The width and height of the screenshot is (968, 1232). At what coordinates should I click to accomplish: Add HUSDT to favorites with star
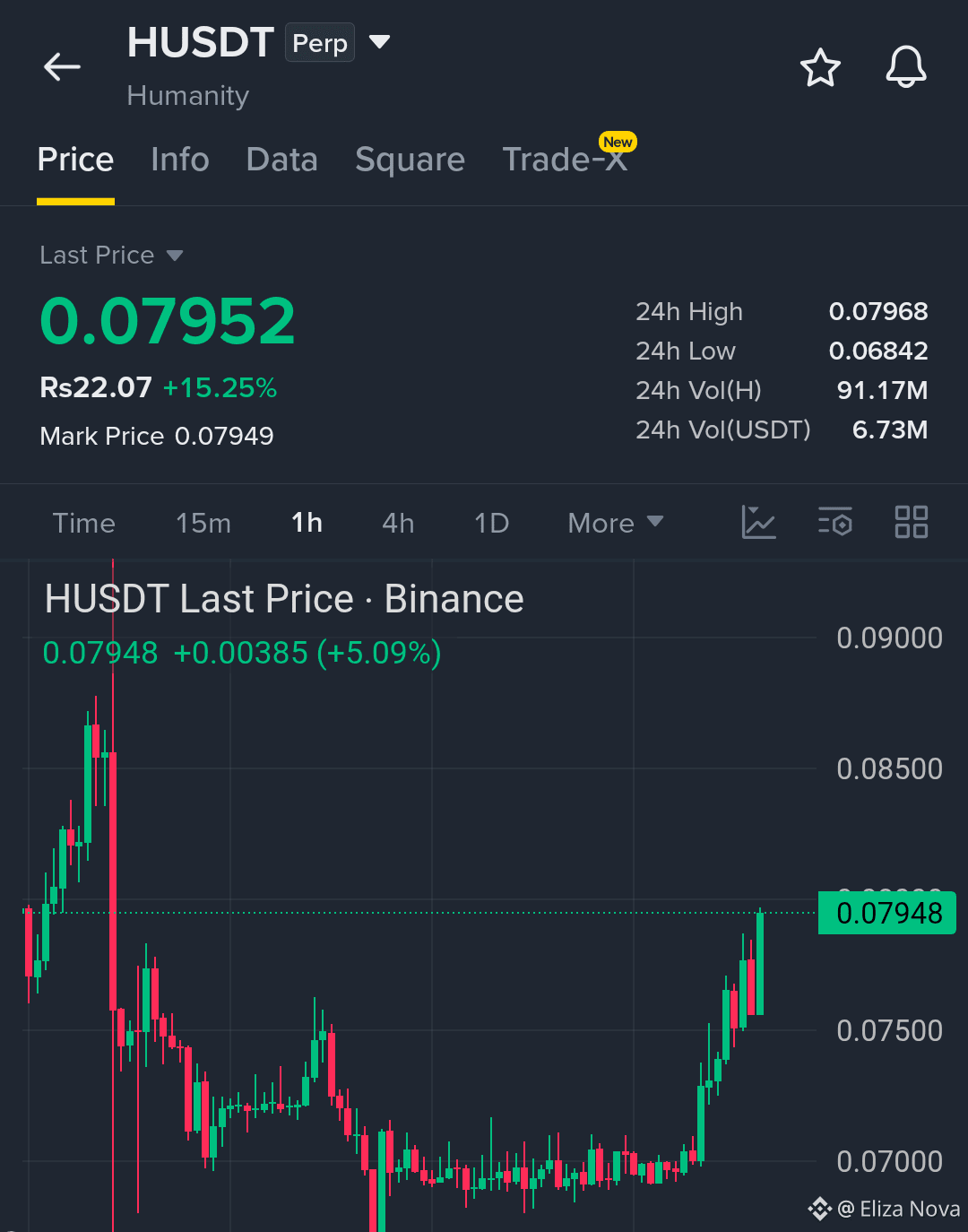(x=820, y=68)
